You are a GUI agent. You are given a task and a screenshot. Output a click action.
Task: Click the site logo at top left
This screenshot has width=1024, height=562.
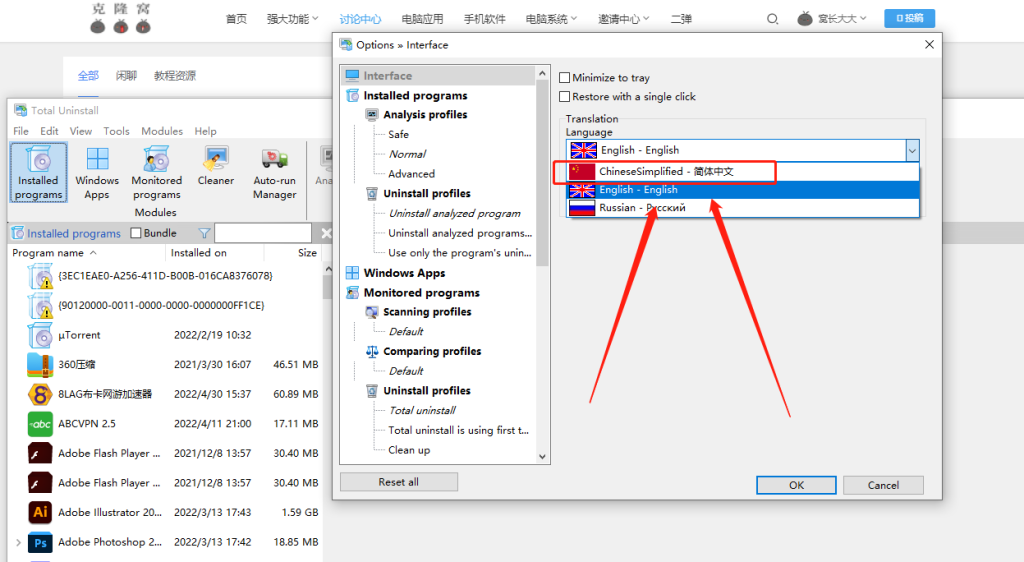pos(121,18)
